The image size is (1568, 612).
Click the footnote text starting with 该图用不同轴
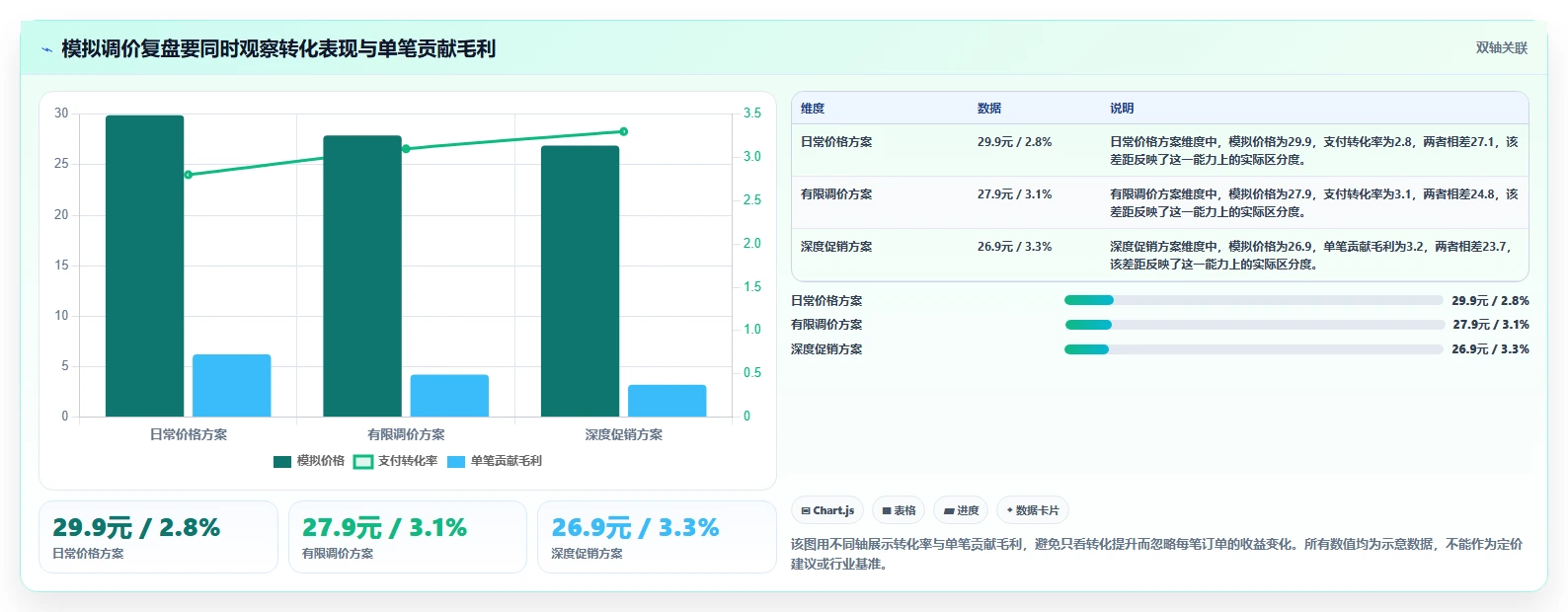[x=1156, y=554]
